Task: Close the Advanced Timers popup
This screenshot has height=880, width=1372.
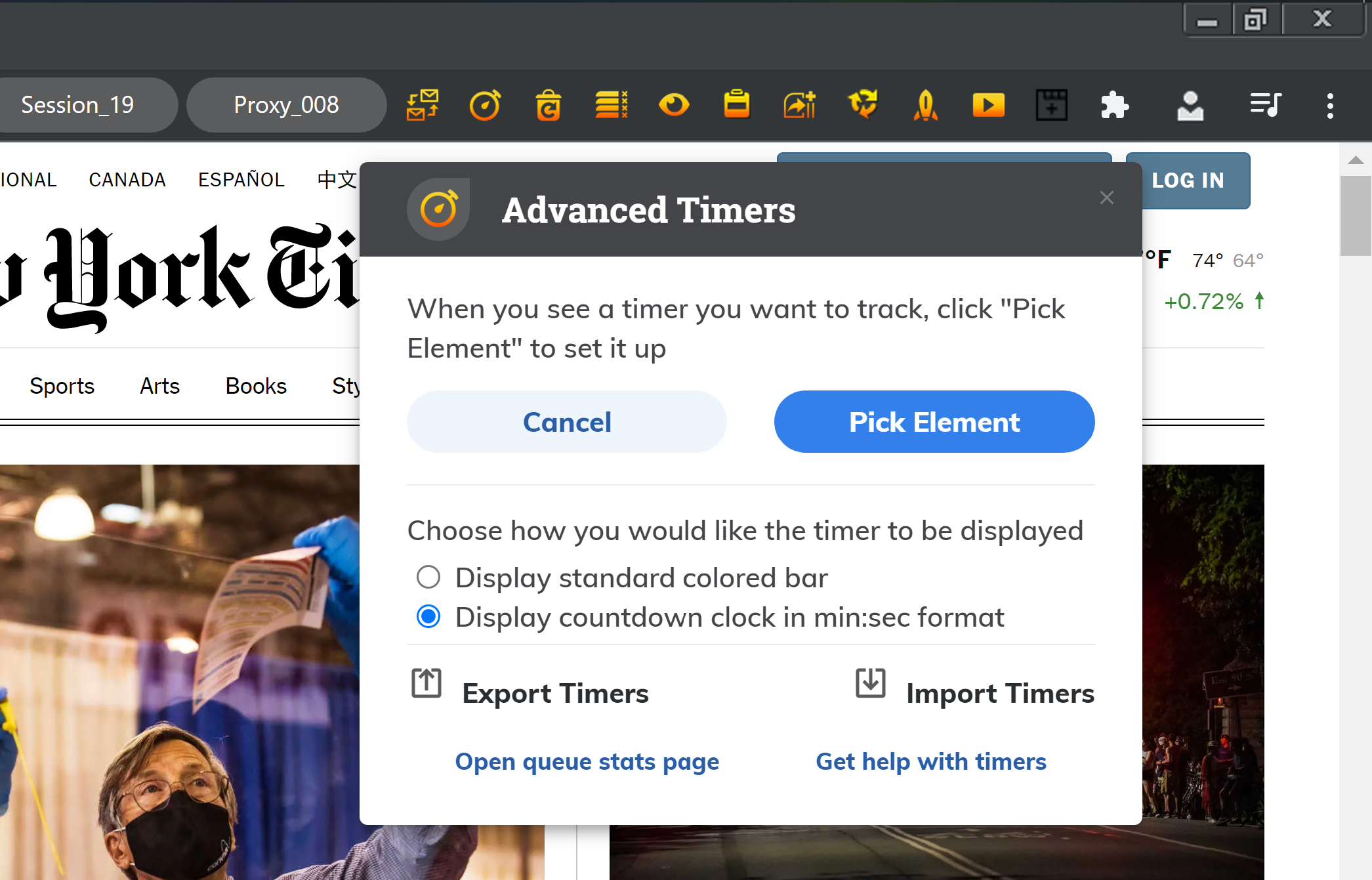Action: click(x=1107, y=198)
